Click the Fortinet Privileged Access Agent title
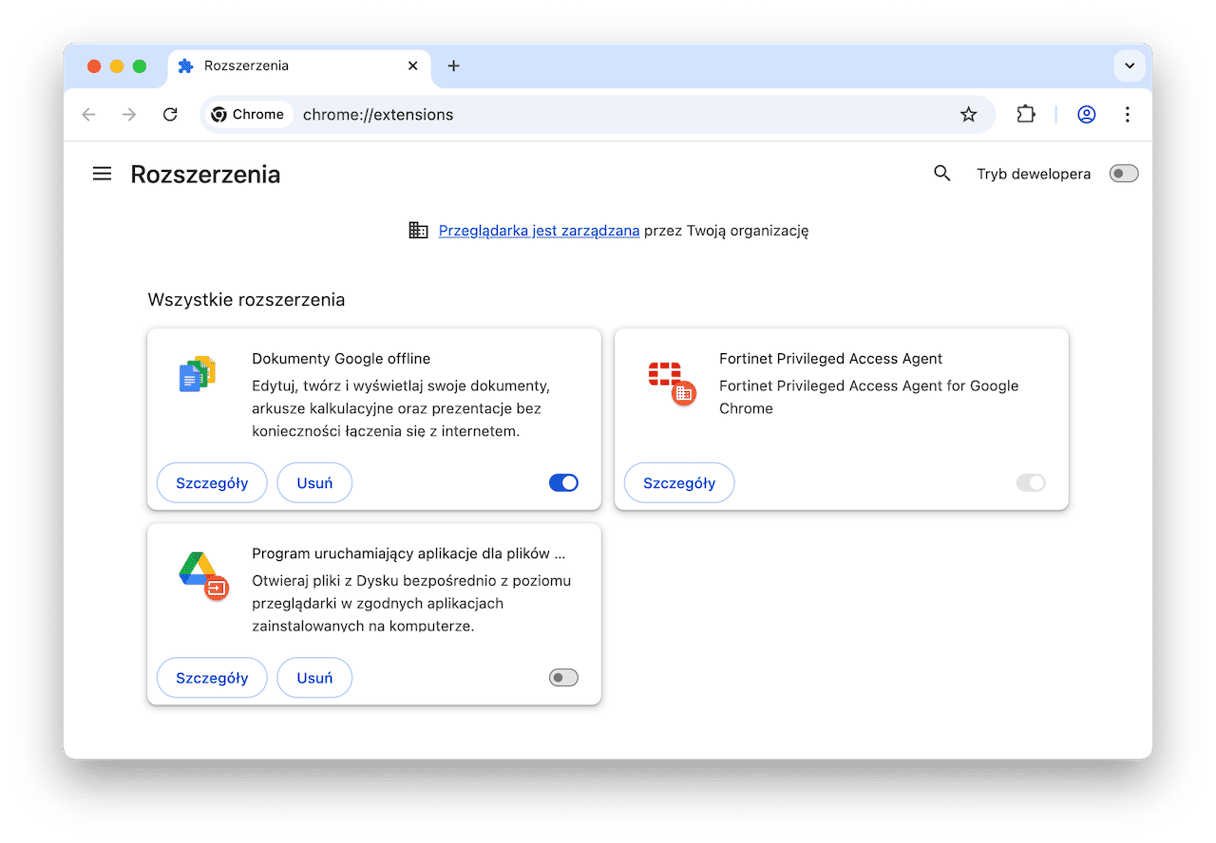 831,359
